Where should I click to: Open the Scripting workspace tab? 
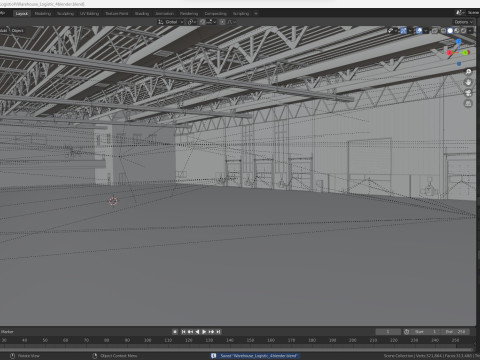(x=241, y=14)
